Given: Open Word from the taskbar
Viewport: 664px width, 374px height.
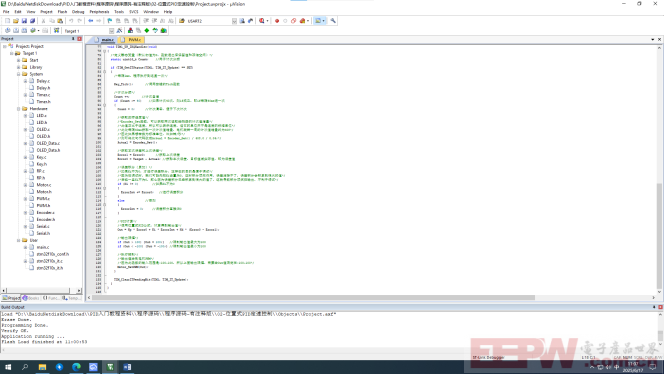Looking at the screenshot, I should 127,367.
